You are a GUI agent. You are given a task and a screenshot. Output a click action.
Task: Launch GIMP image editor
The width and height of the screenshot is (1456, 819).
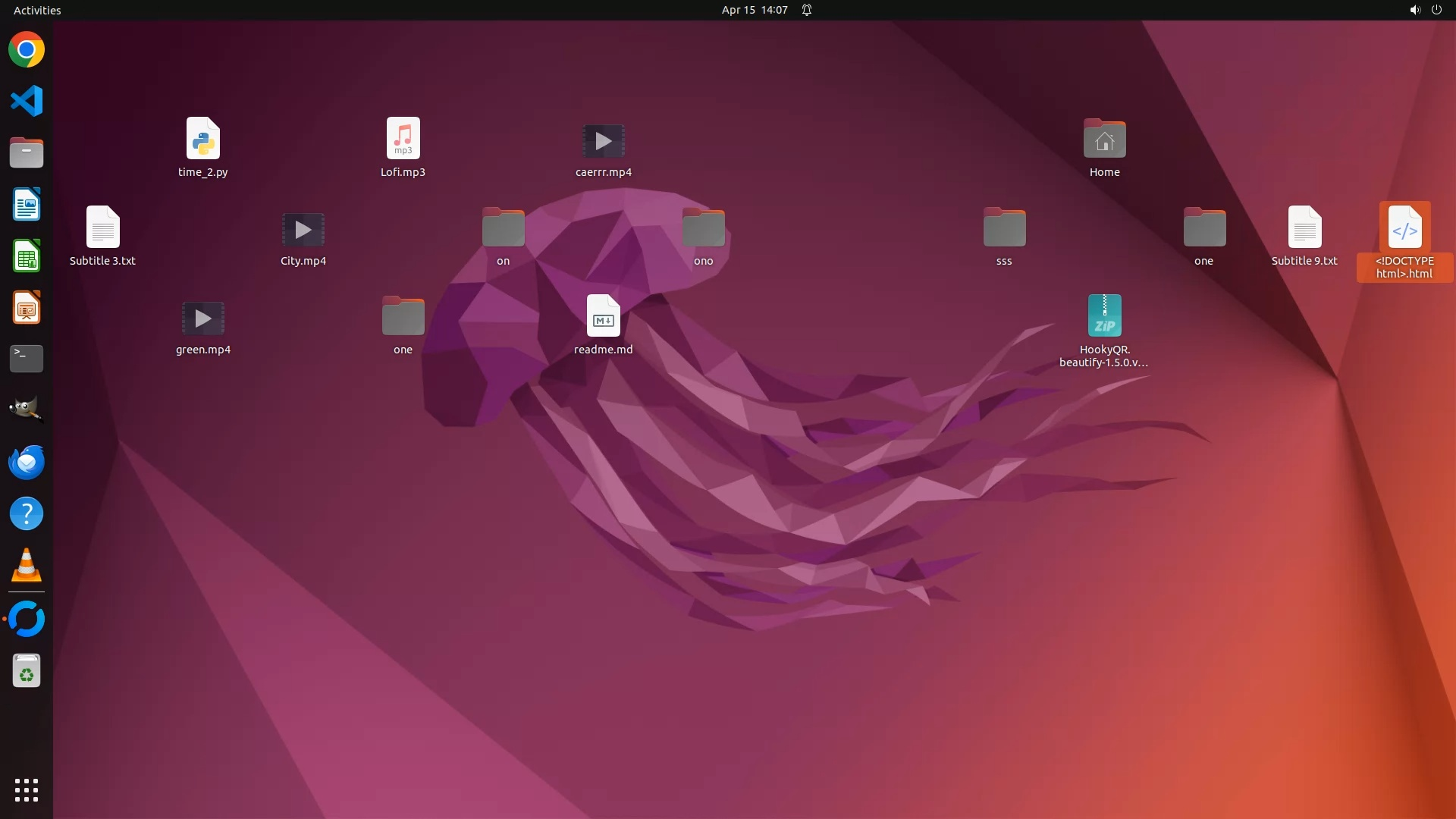pos(27,409)
